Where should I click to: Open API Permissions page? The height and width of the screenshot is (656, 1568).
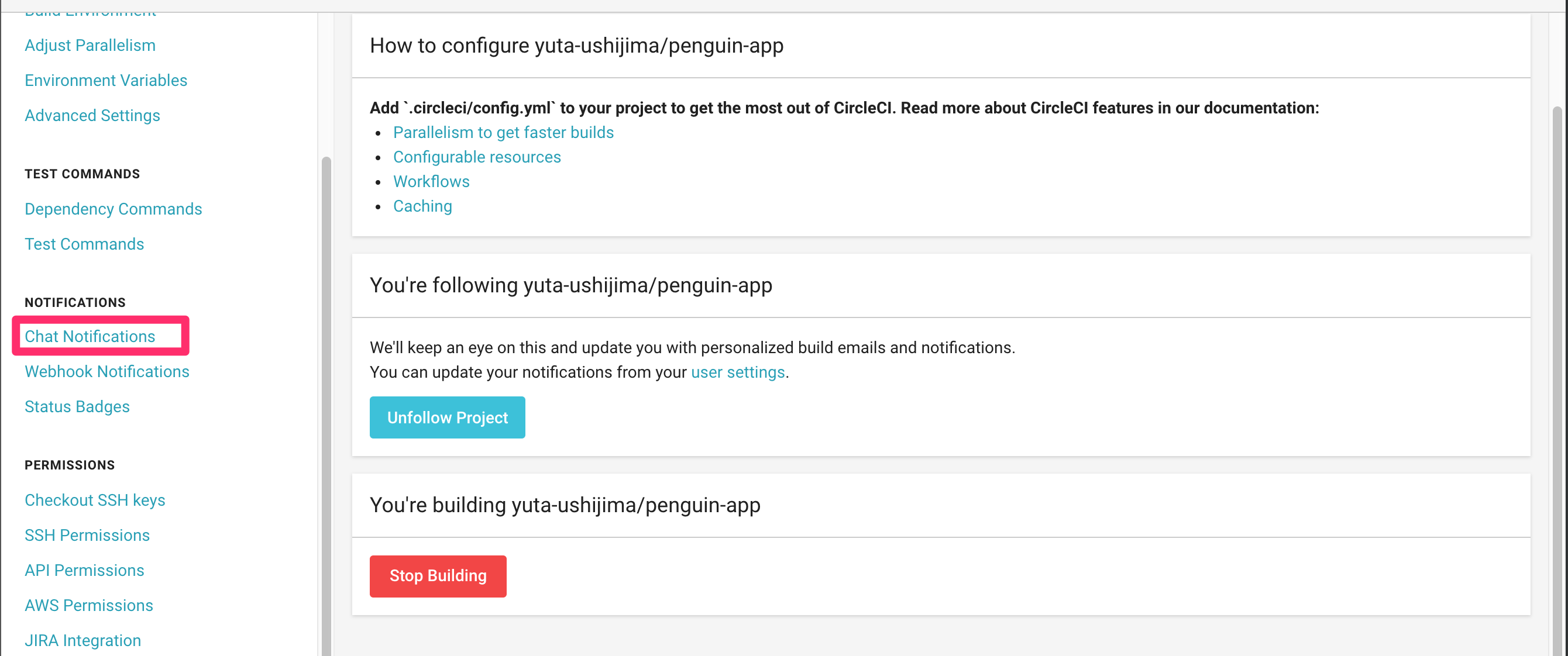(84, 570)
